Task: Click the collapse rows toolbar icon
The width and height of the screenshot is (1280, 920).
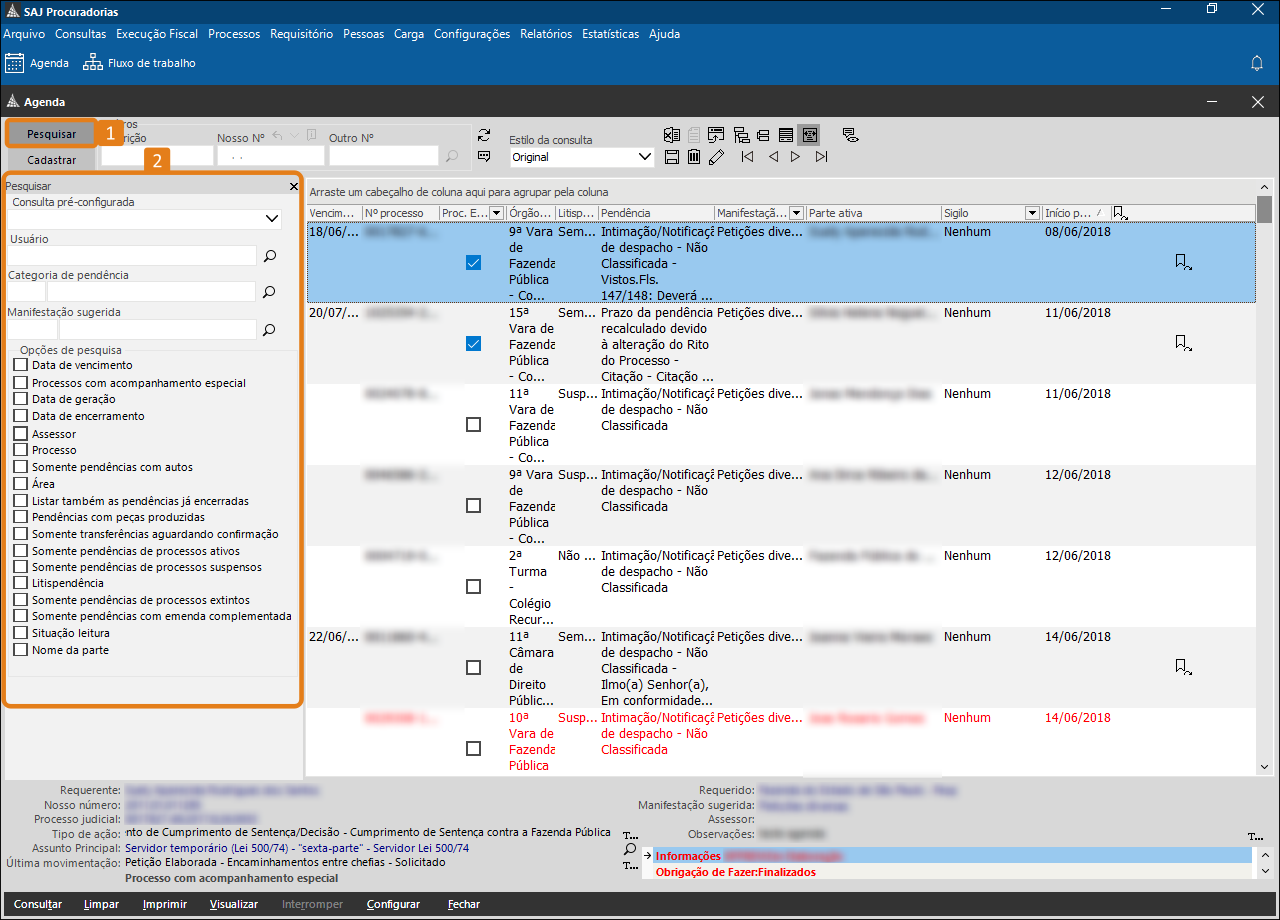Action: (763, 135)
